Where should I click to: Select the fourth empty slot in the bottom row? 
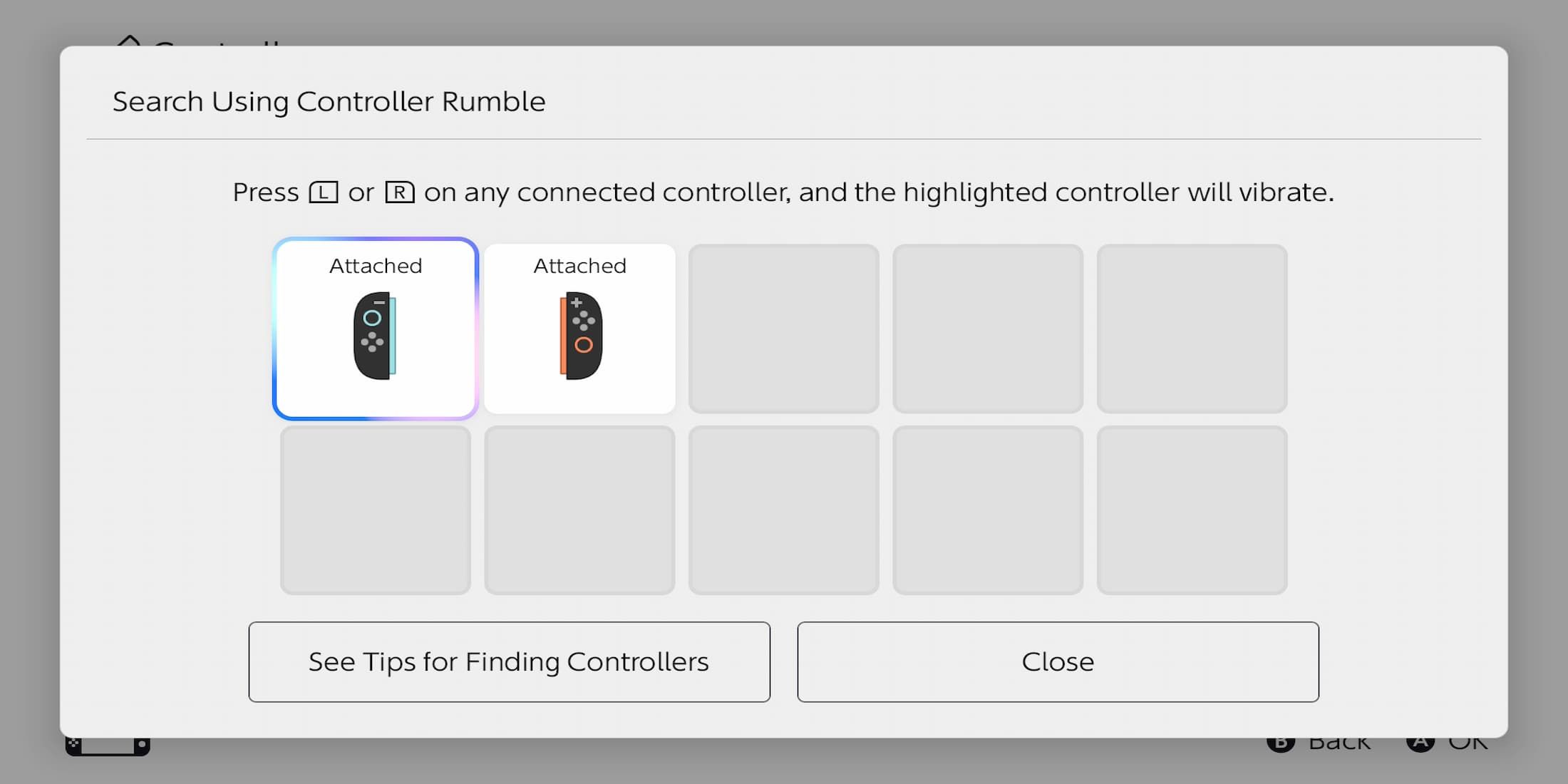pyautogui.click(x=988, y=510)
